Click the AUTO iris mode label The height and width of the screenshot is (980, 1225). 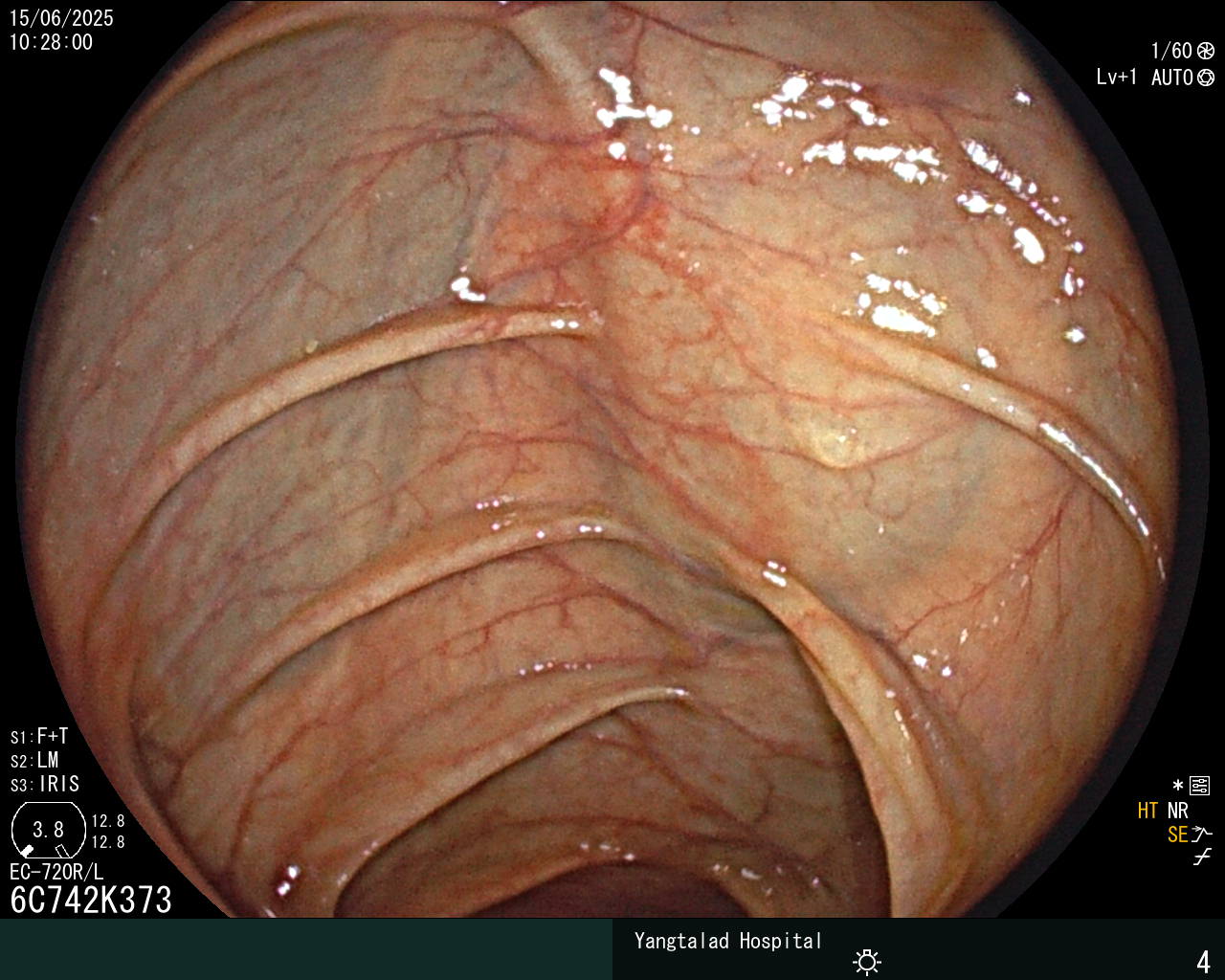[x=1171, y=78]
